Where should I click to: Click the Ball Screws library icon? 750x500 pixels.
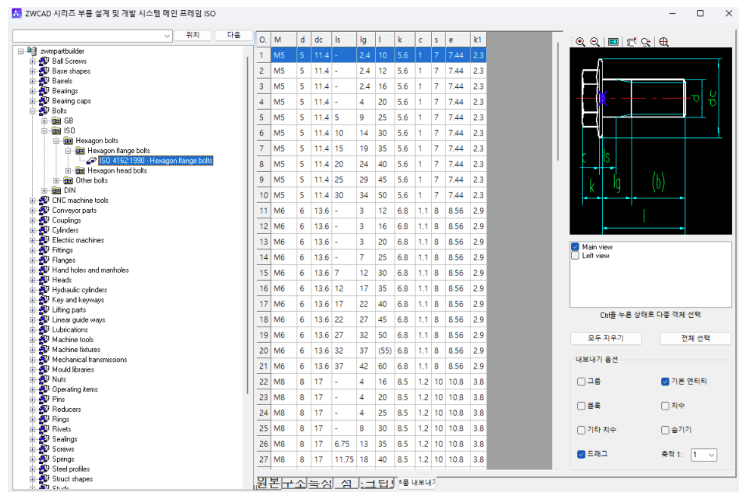(44, 61)
